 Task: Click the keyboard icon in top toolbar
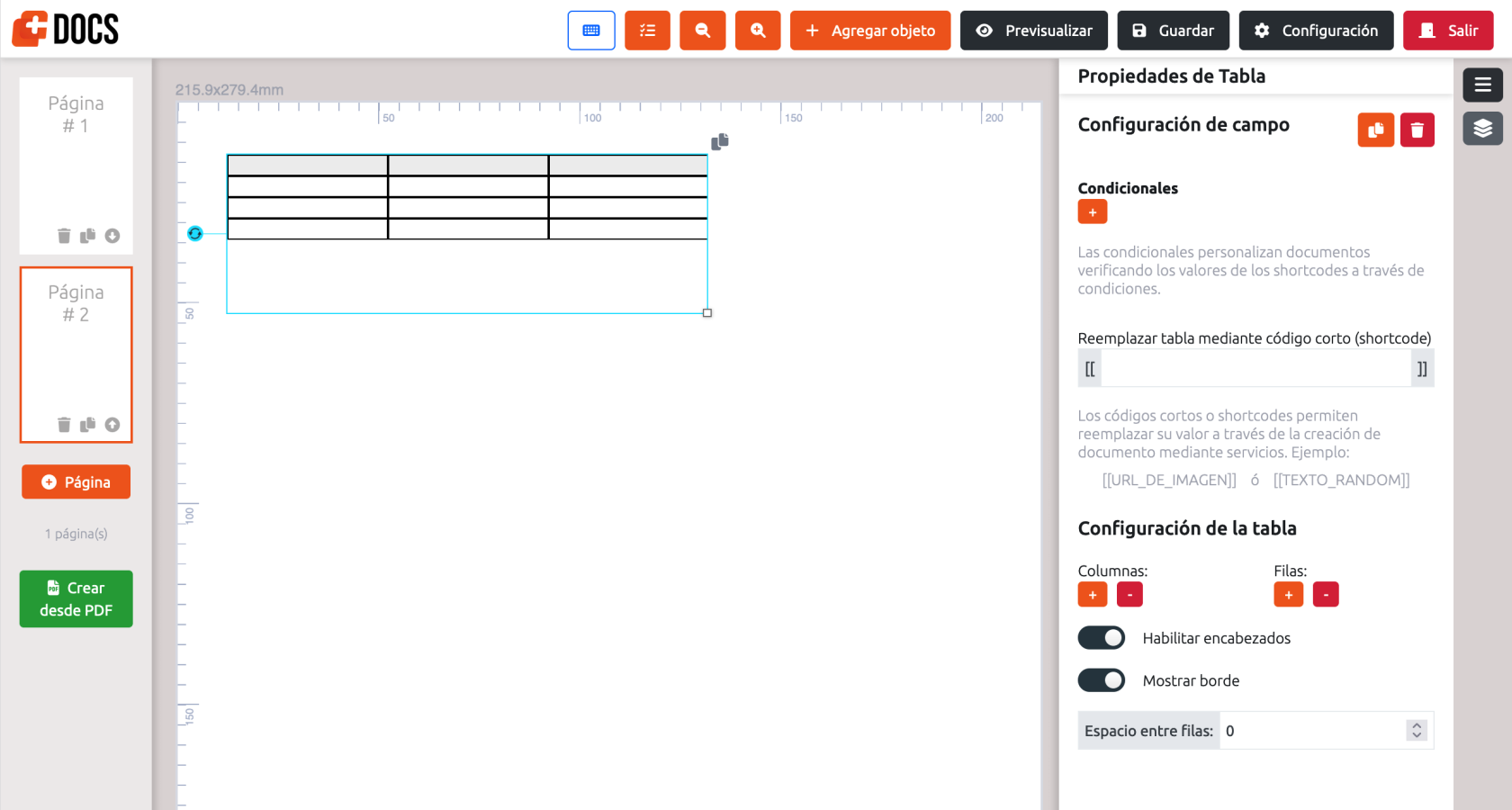click(x=591, y=31)
